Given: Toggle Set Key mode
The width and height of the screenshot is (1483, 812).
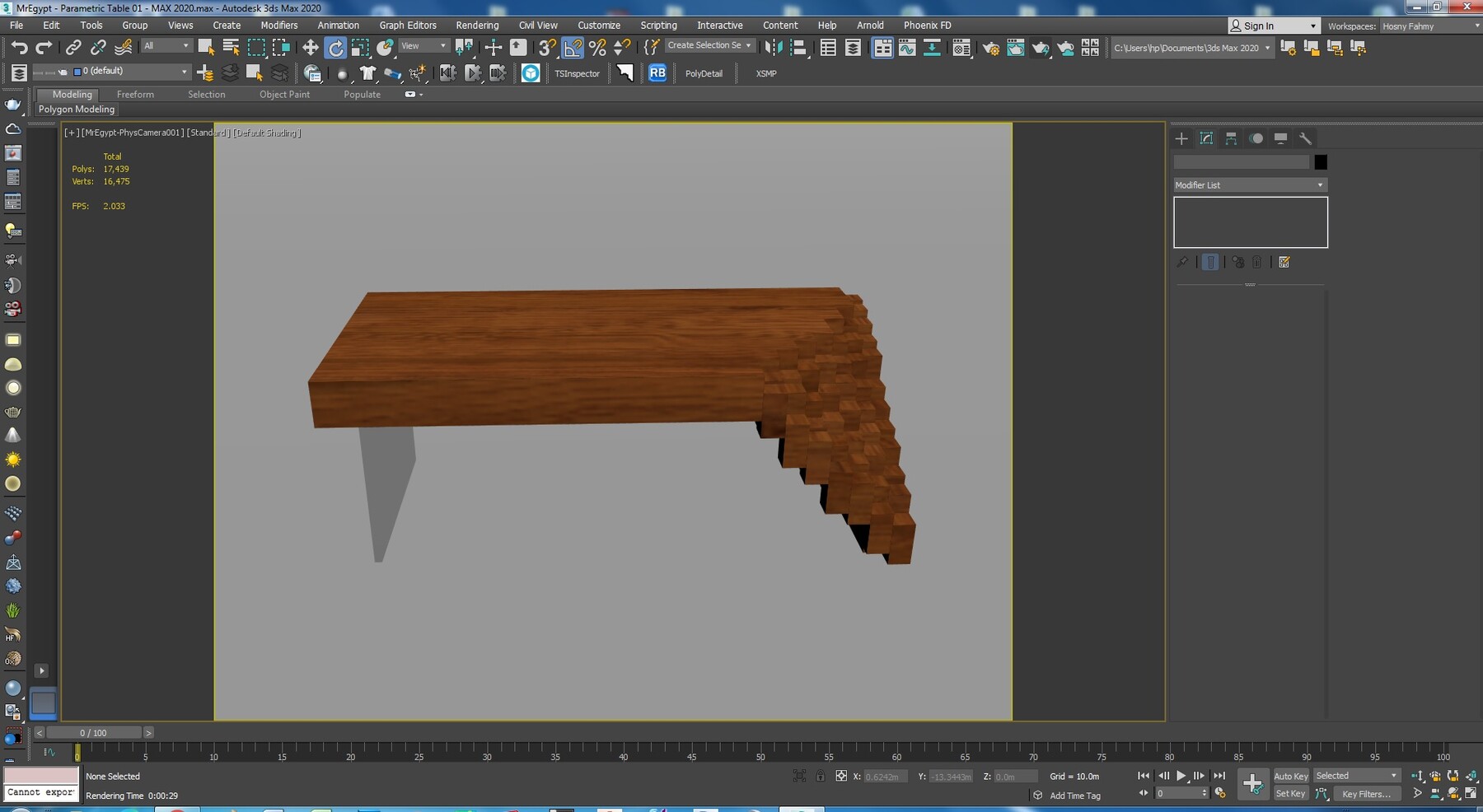Looking at the screenshot, I should 1290,793.
